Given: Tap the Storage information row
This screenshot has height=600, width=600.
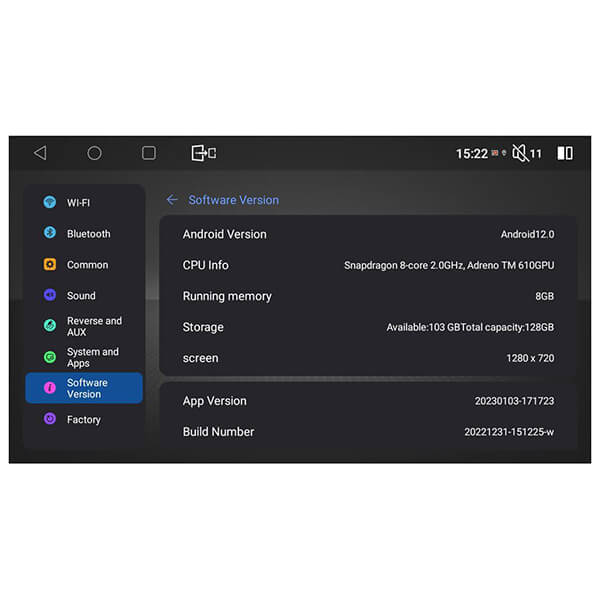Looking at the screenshot, I should pos(368,327).
